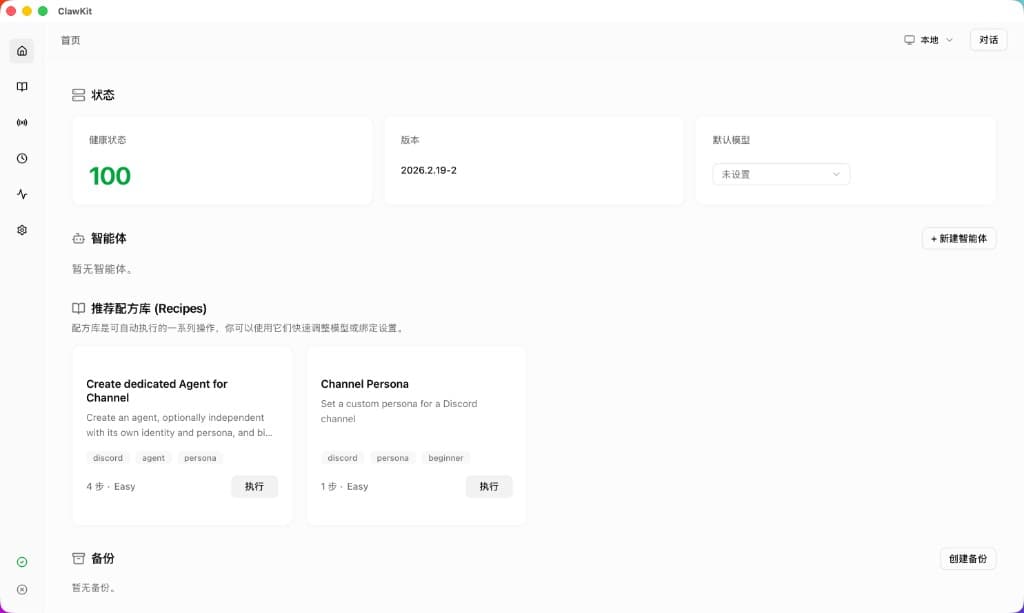The width and height of the screenshot is (1024, 613).
Task: Open the recipes book icon in sidebar
Action: [21, 86]
